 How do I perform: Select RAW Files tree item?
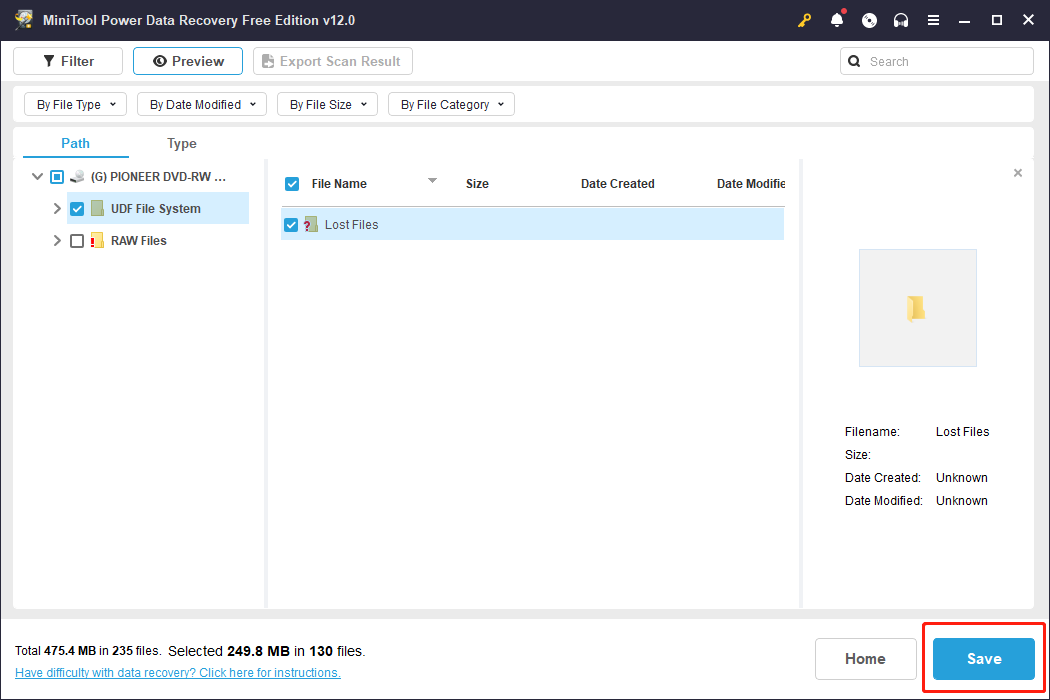[x=139, y=240]
